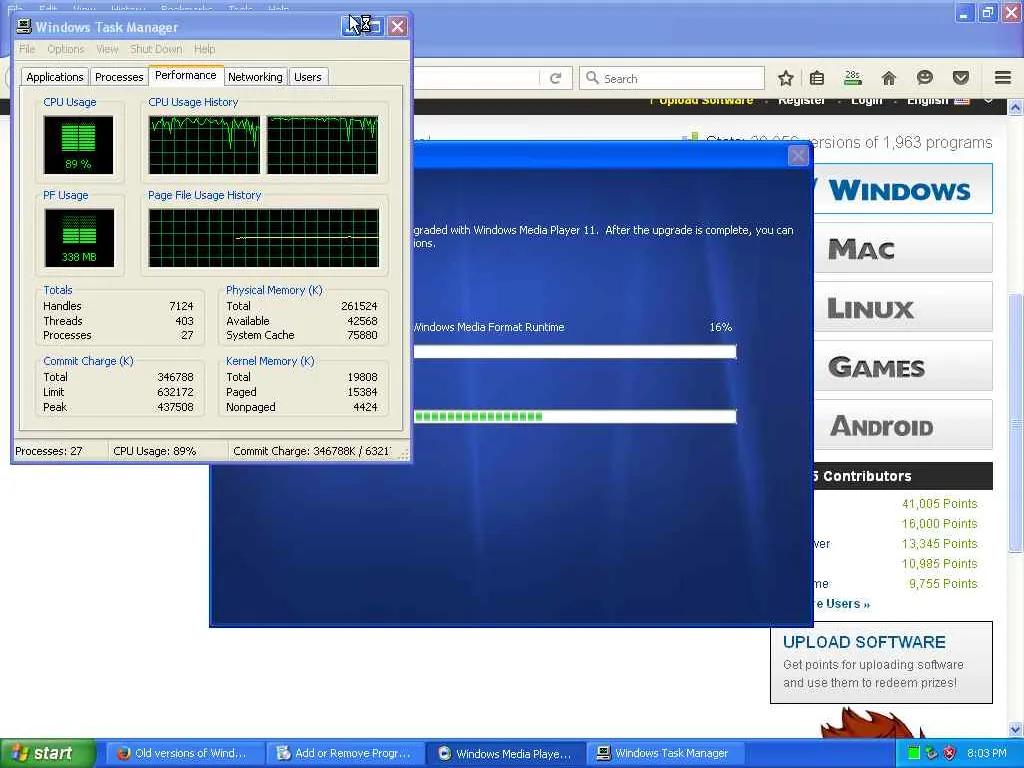
Task: Open the bookmarks list icon in browser
Action: point(817,78)
